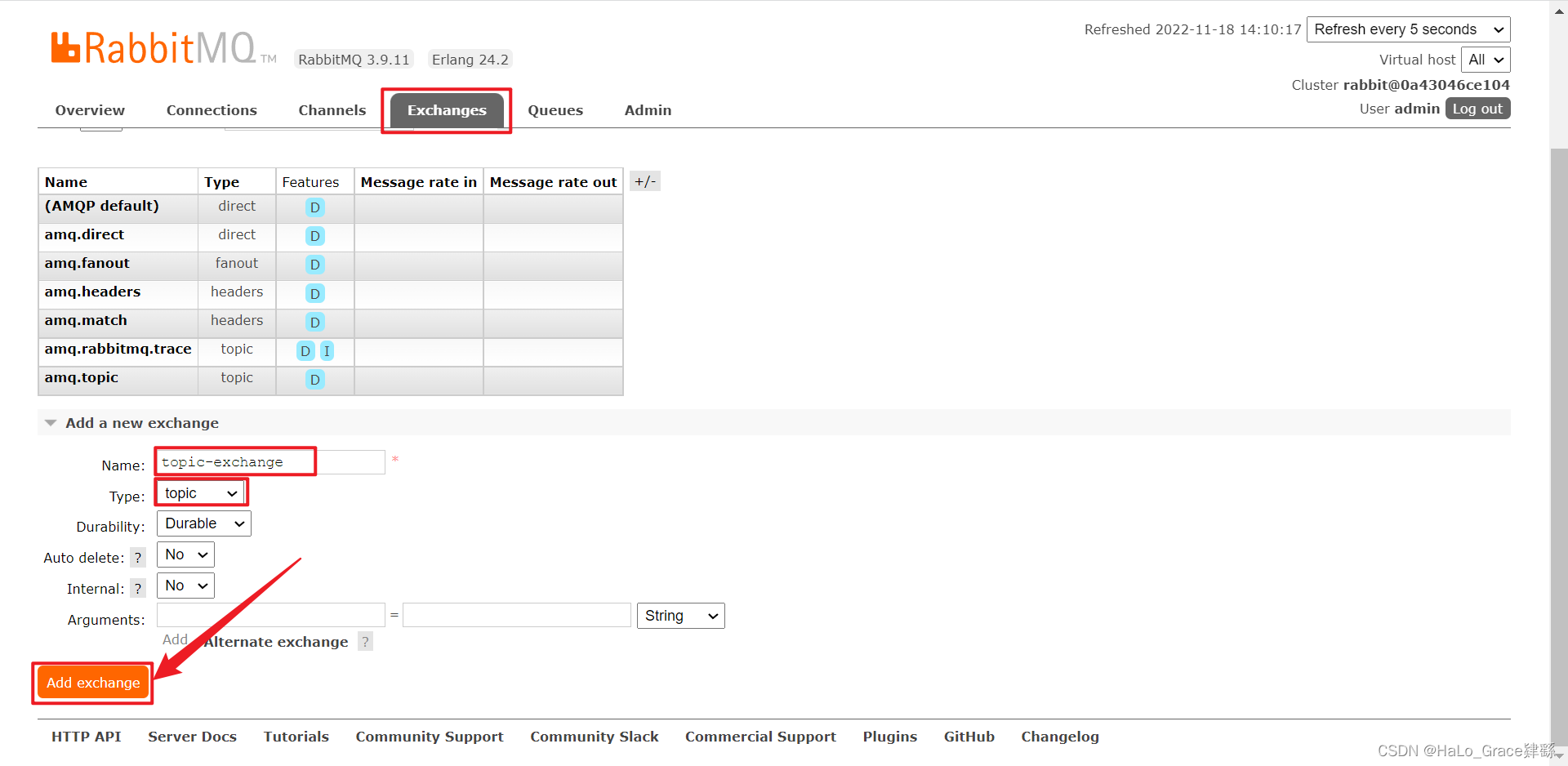The image size is (1568, 766).
Task: Open the Commercial Support footer link
Action: tap(760, 737)
